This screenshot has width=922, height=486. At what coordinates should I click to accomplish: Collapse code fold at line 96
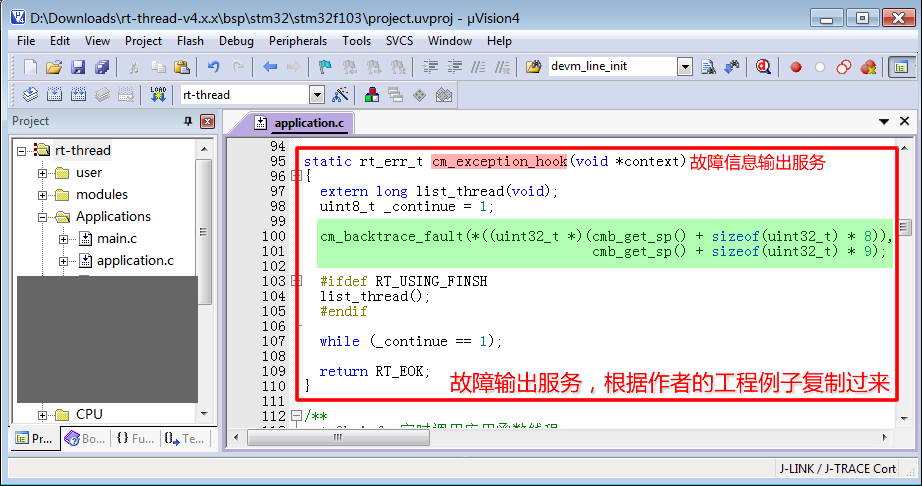(296, 176)
